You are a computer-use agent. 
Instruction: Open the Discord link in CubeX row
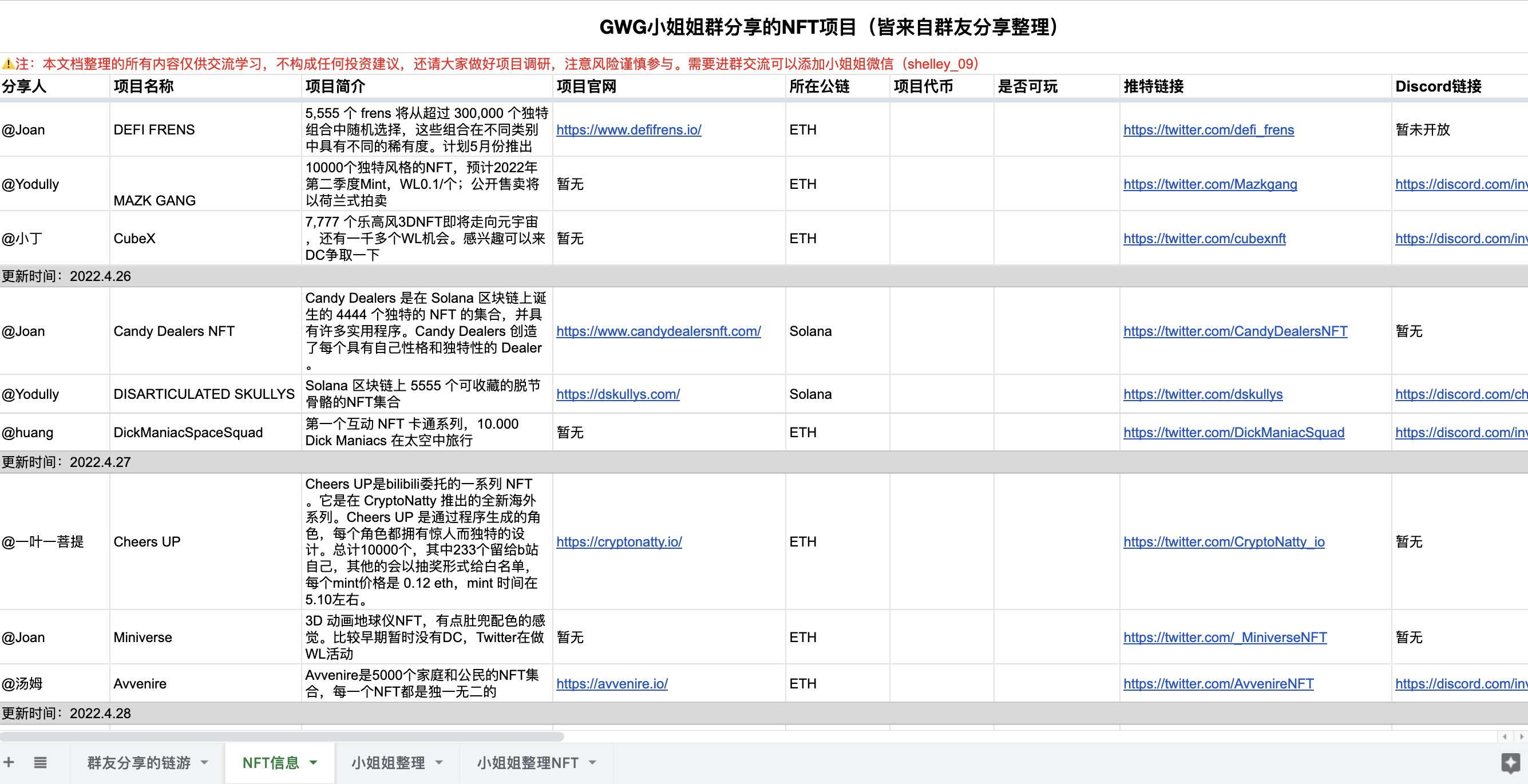(1462, 239)
